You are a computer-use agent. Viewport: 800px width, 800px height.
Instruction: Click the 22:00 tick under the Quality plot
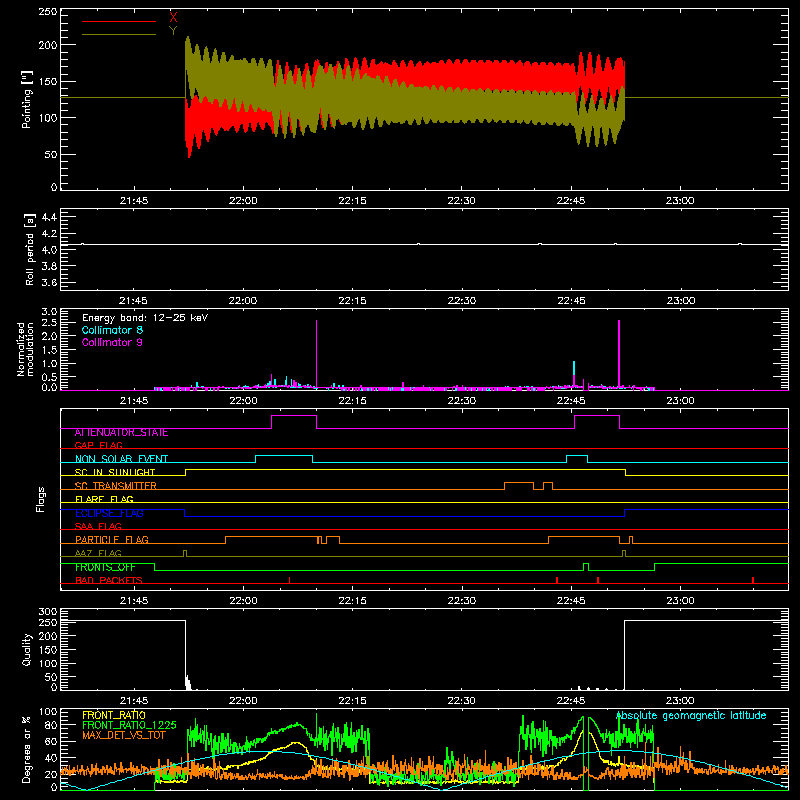coord(243,701)
